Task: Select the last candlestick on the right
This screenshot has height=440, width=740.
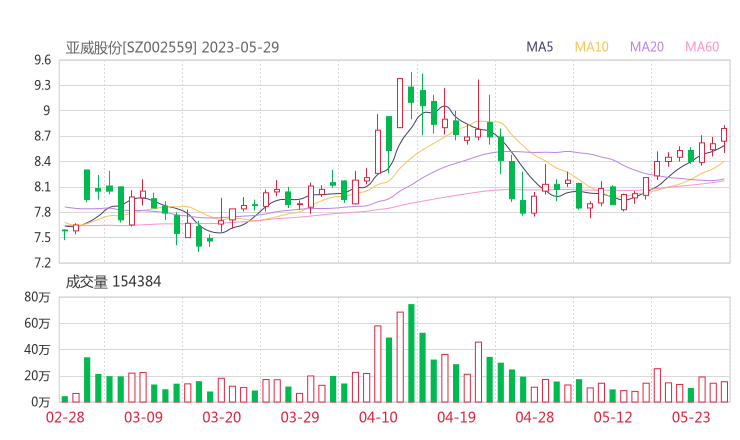Action: pos(724,139)
